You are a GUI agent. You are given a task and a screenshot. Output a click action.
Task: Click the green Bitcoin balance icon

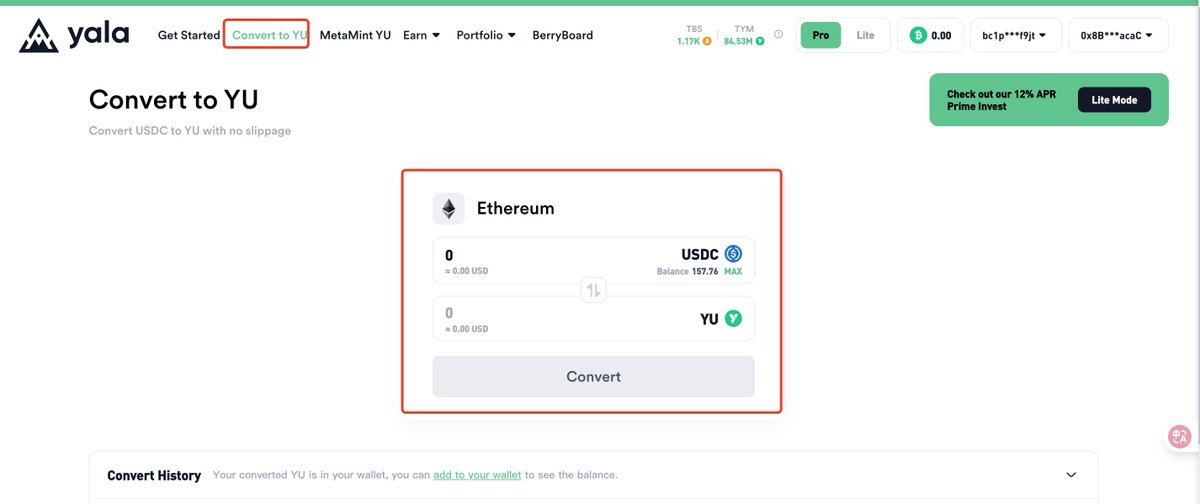click(x=918, y=35)
